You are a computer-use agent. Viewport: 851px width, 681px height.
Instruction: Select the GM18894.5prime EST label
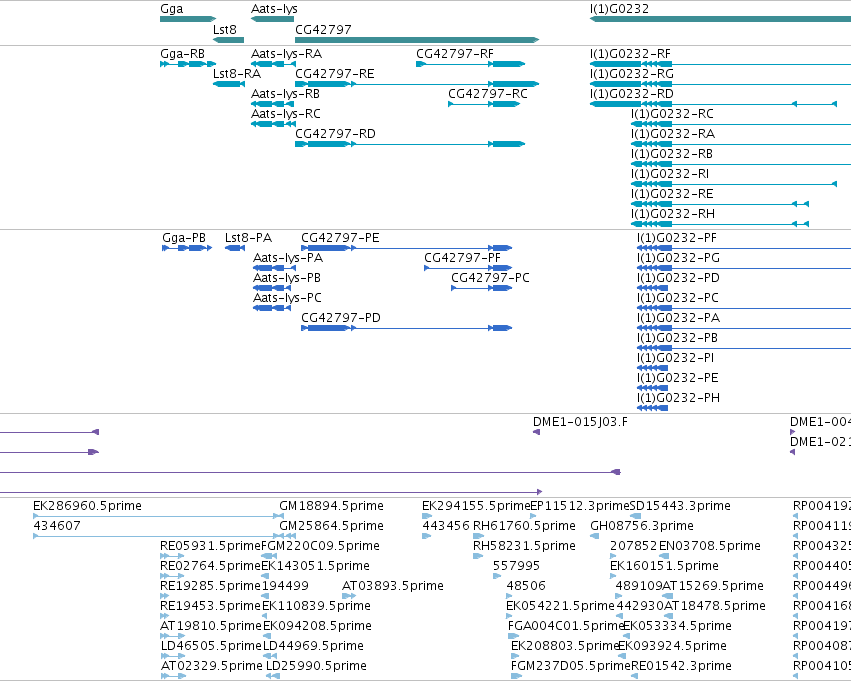[331, 506]
